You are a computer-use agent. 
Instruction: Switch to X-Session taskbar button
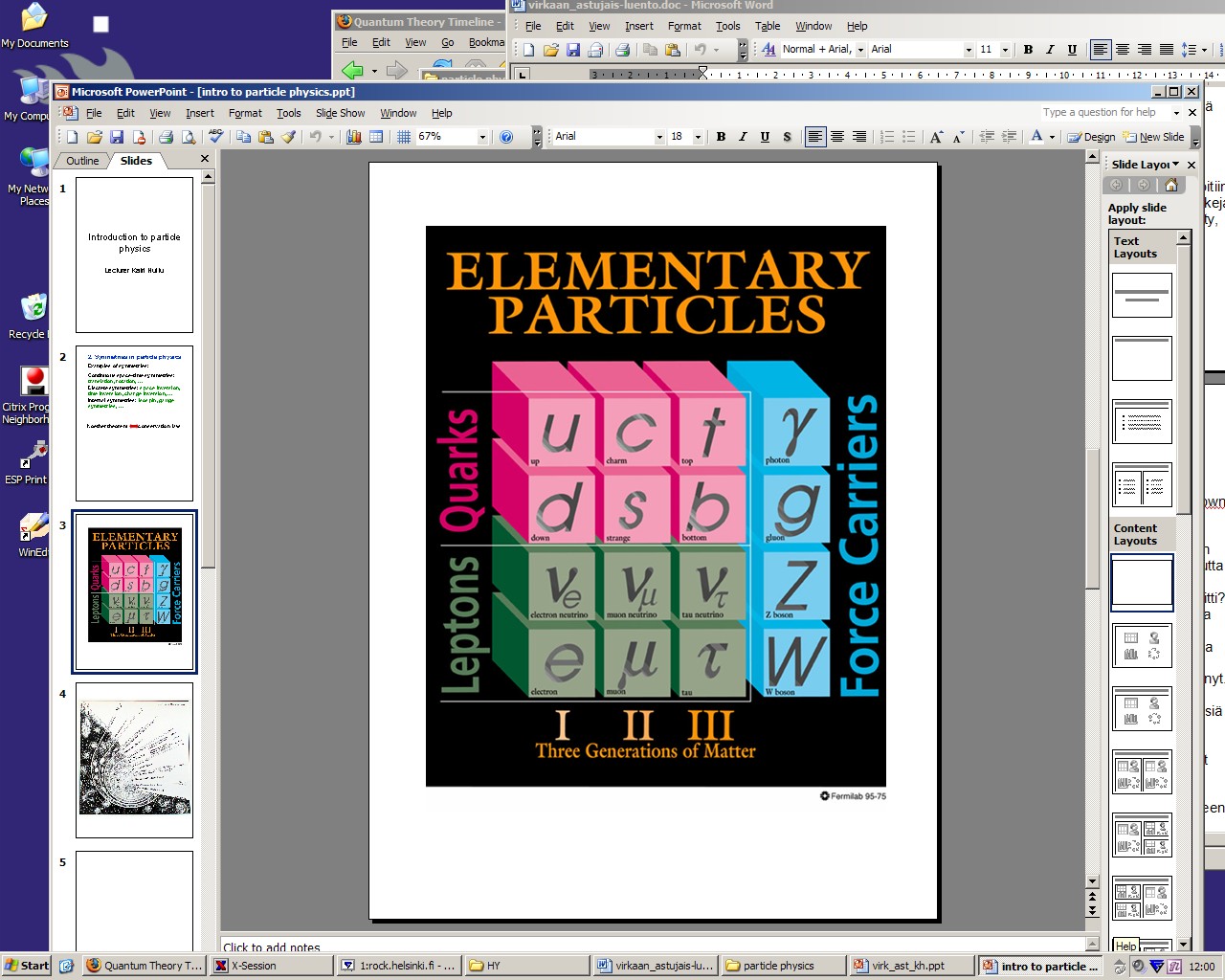click(x=271, y=966)
